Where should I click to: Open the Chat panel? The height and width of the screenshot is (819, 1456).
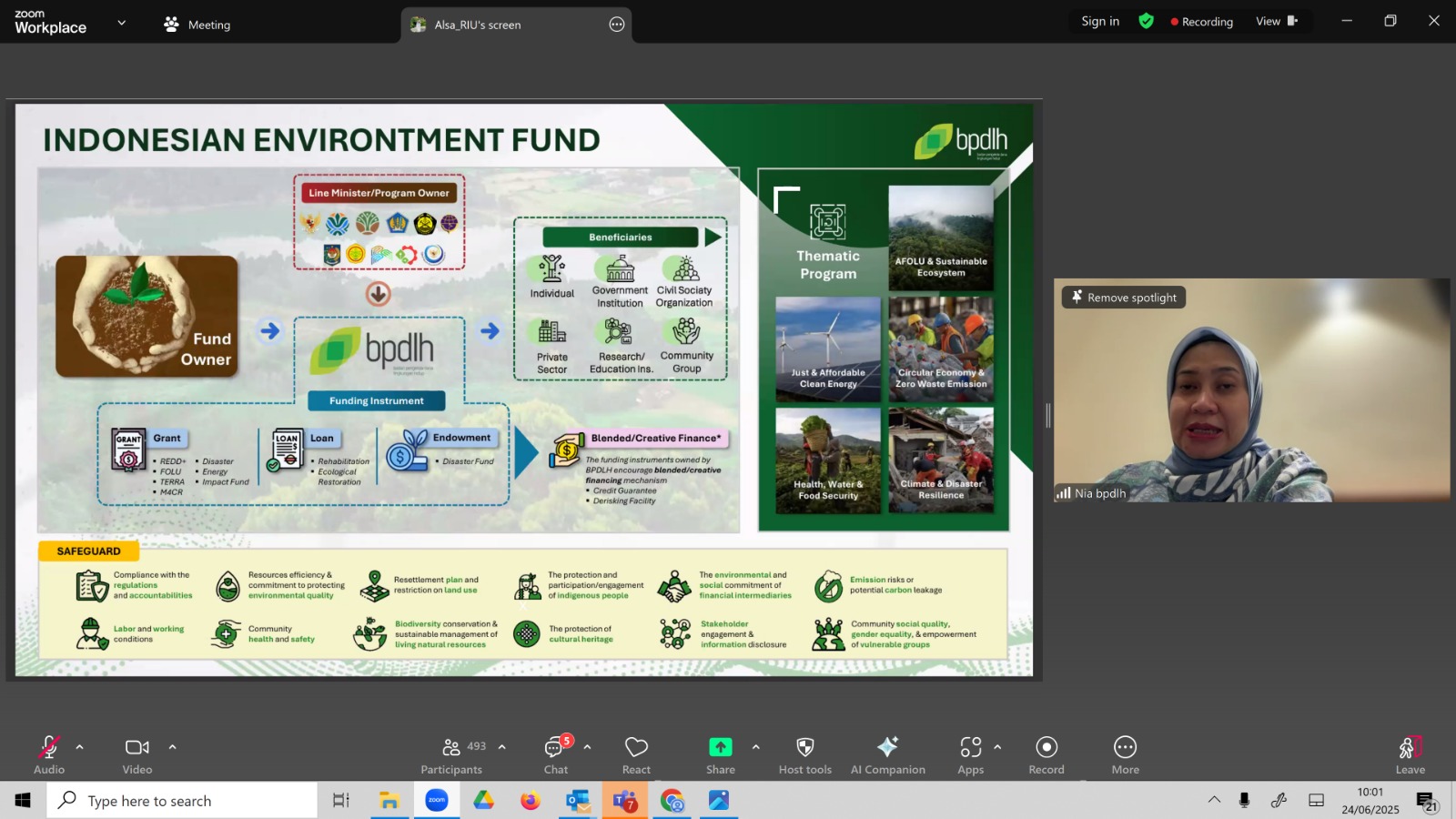555,755
